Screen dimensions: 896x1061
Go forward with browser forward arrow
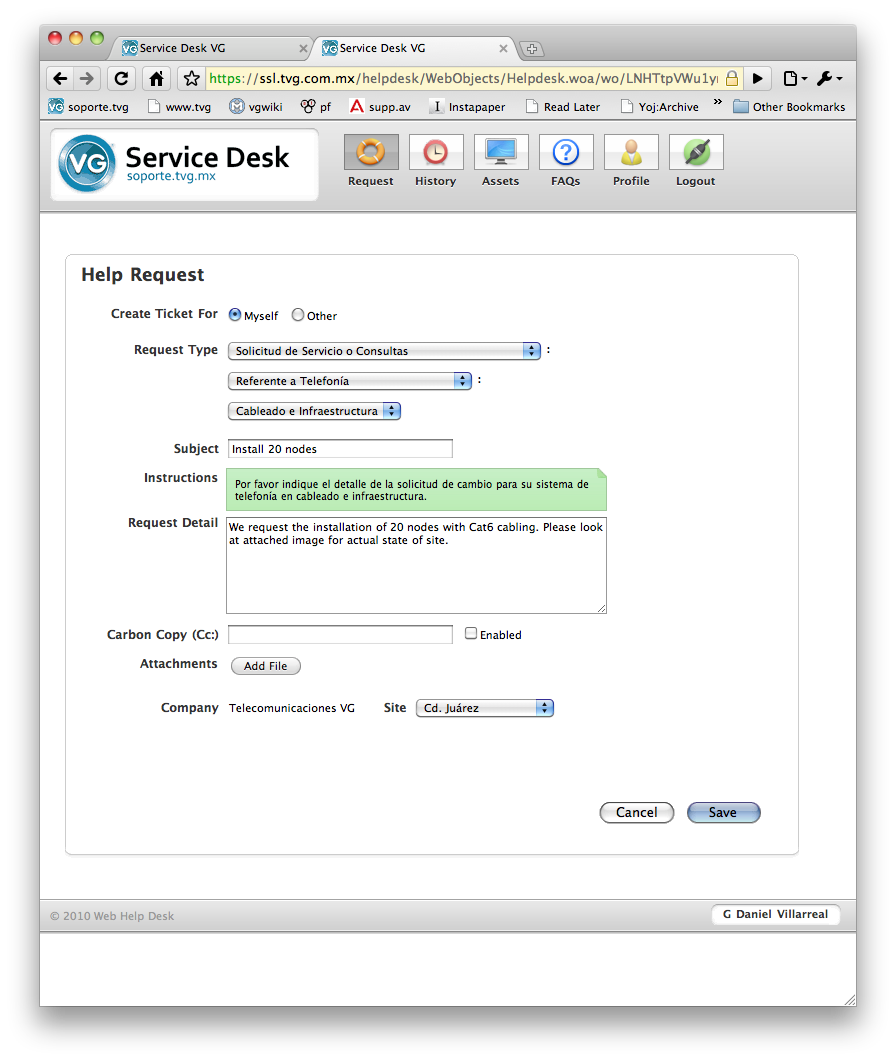(x=87, y=78)
